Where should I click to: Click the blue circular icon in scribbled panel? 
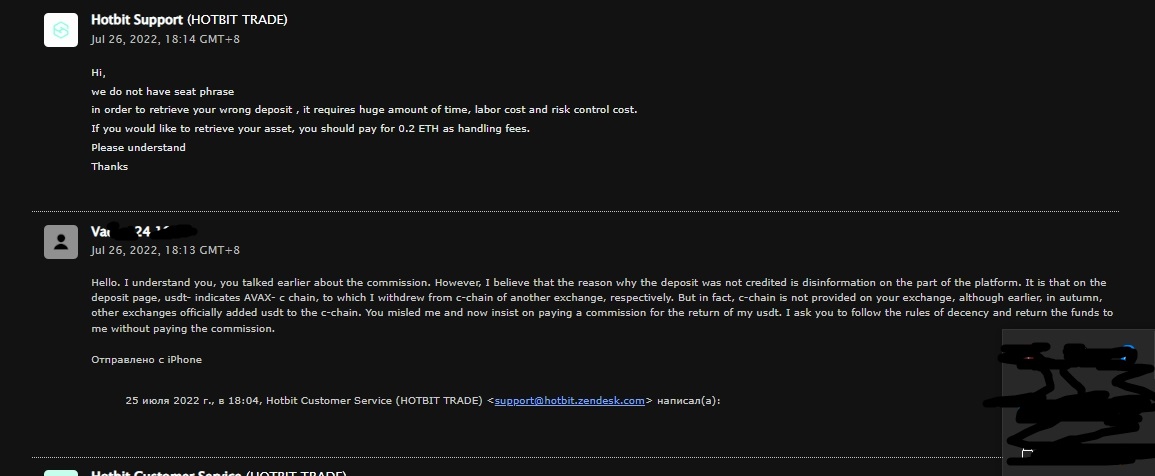1127,354
